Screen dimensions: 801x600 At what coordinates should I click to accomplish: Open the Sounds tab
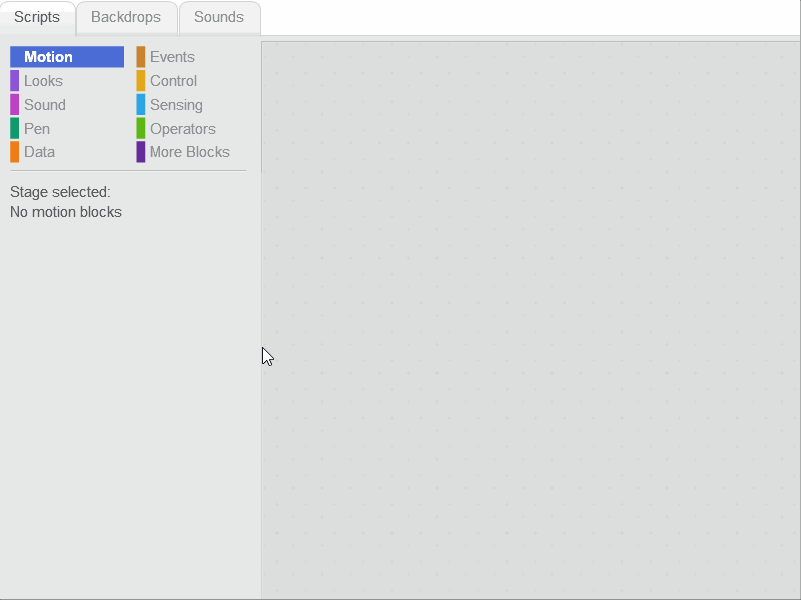[x=219, y=18]
